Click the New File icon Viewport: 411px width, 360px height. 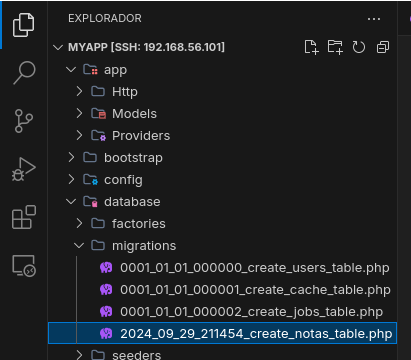coord(311,47)
